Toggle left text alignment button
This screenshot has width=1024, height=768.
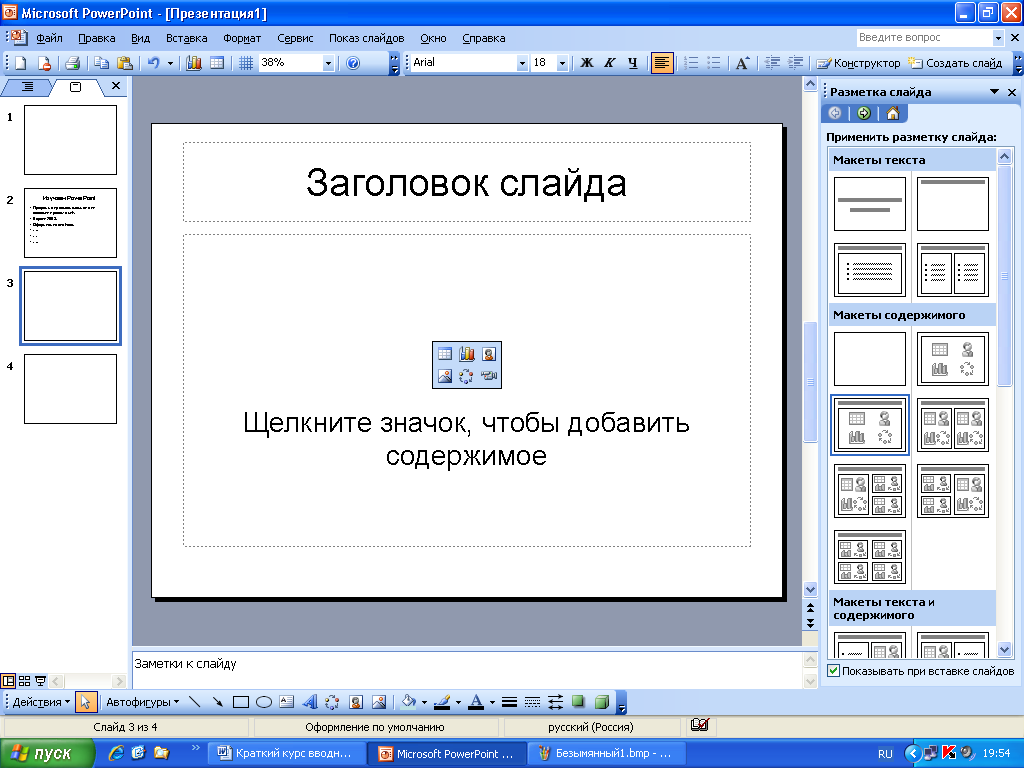(x=662, y=63)
